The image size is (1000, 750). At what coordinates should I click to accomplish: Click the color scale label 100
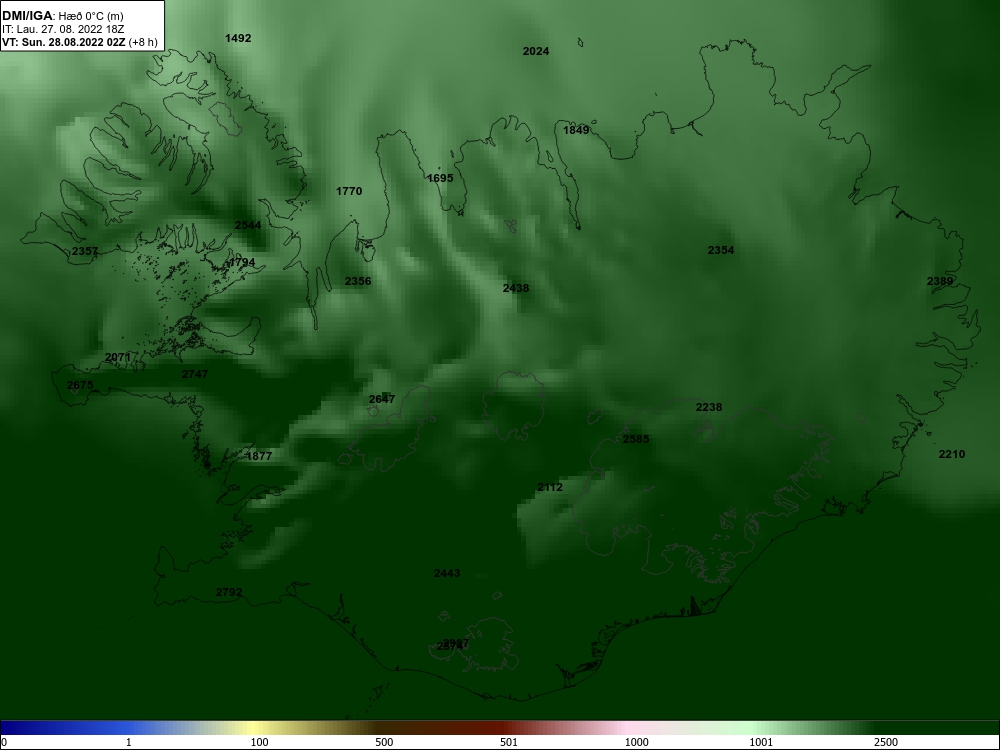(259, 742)
